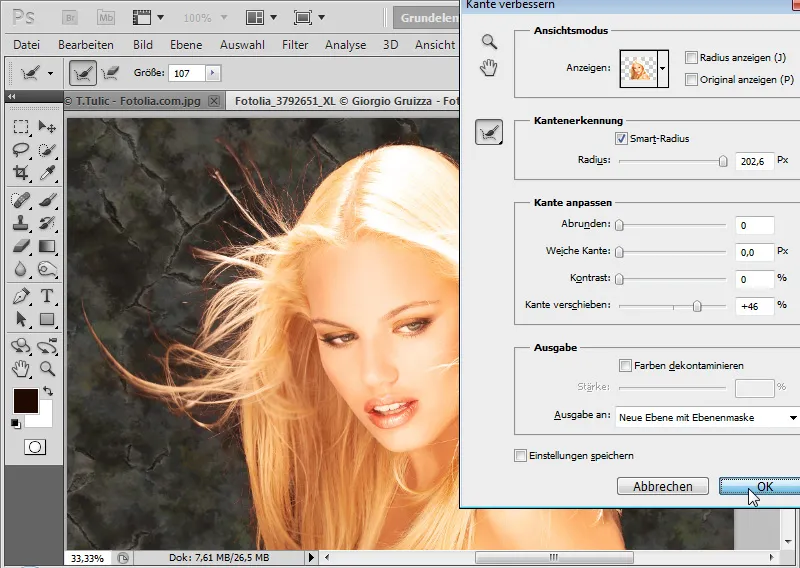Screen dimensions: 800x568
Task: Launch Mini Bridge from application bar
Action: 106,18
